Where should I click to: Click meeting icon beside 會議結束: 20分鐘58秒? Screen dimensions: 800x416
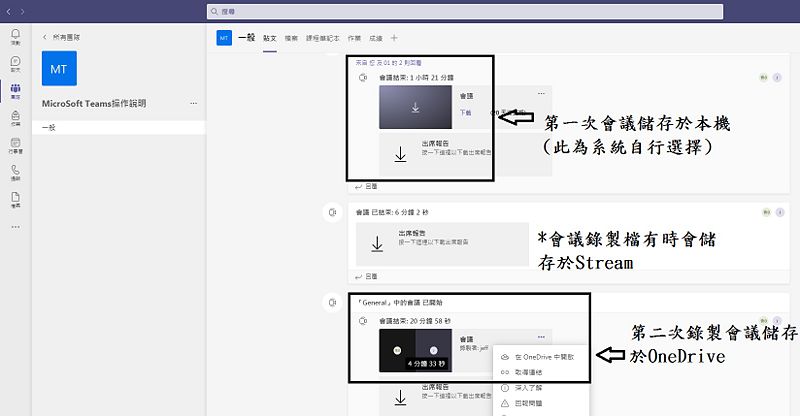(x=363, y=321)
